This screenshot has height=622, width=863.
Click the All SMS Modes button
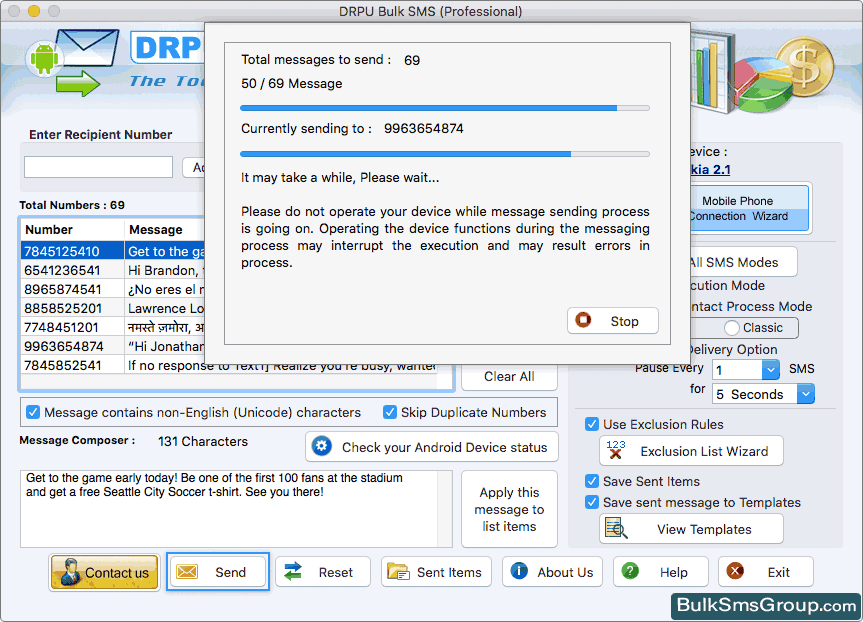pyautogui.click(x=743, y=262)
